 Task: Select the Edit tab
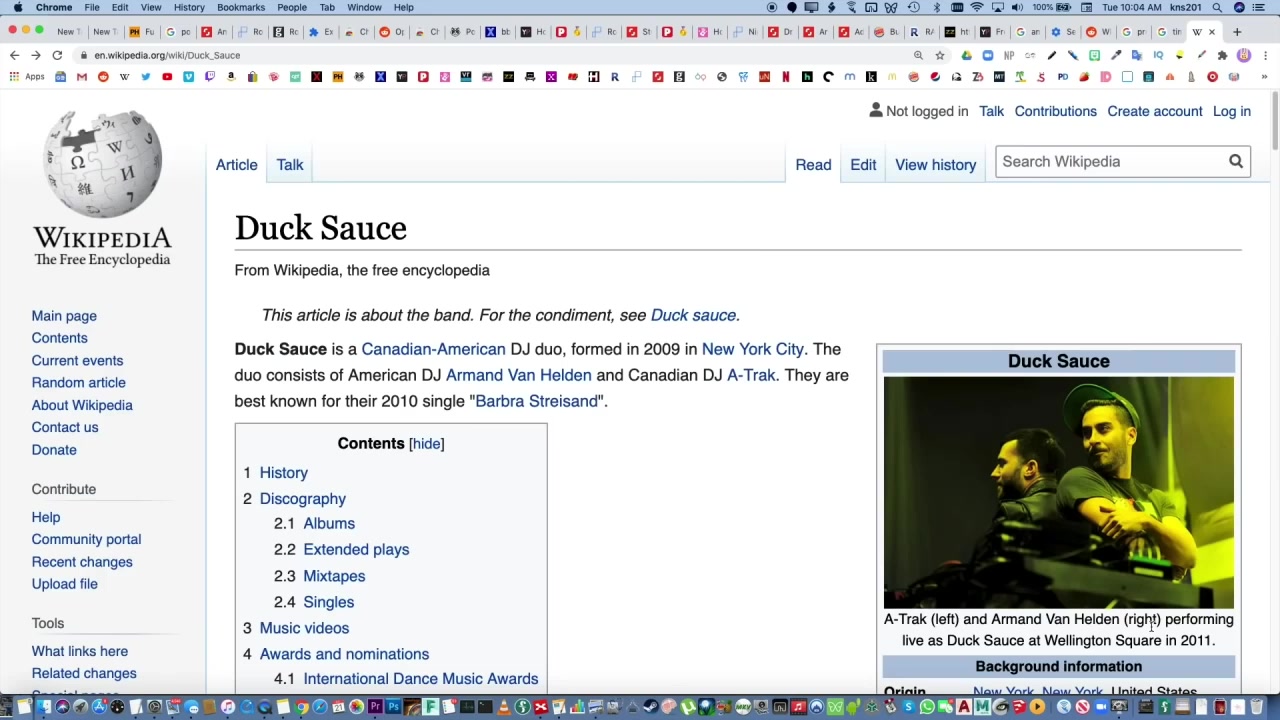(863, 165)
